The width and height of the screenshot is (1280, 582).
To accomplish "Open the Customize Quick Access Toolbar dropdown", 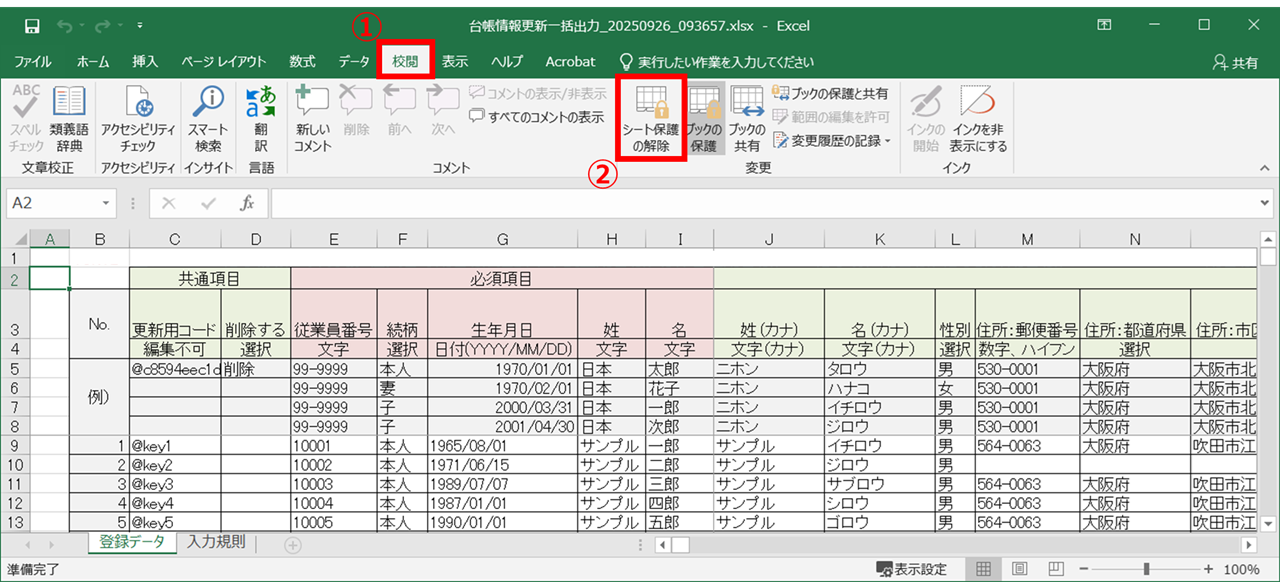I will [x=138, y=25].
